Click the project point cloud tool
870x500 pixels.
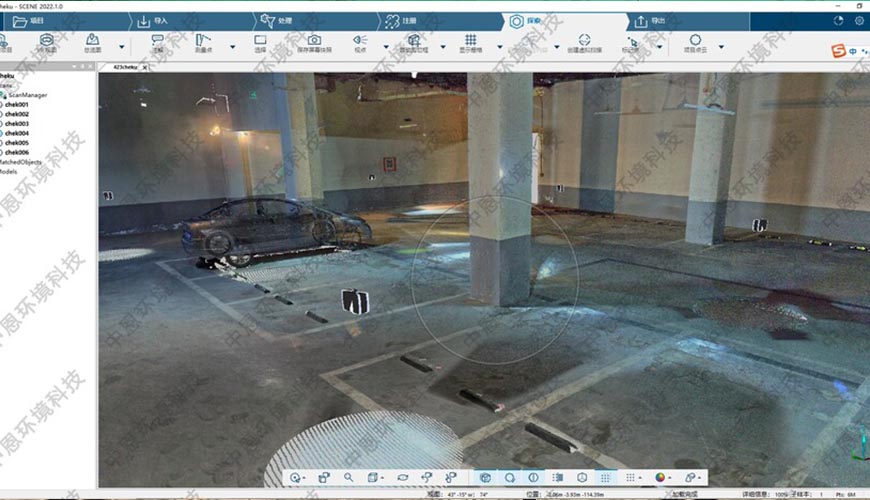[695, 43]
